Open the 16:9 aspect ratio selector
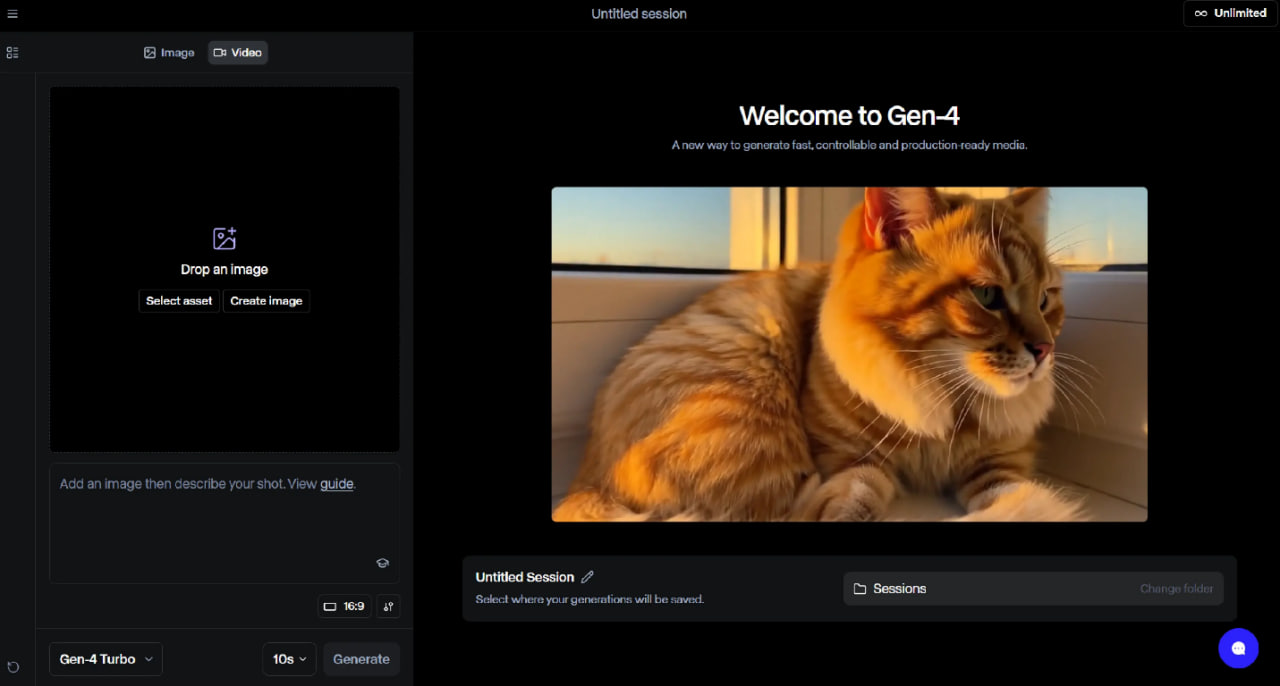 point(344,606)
